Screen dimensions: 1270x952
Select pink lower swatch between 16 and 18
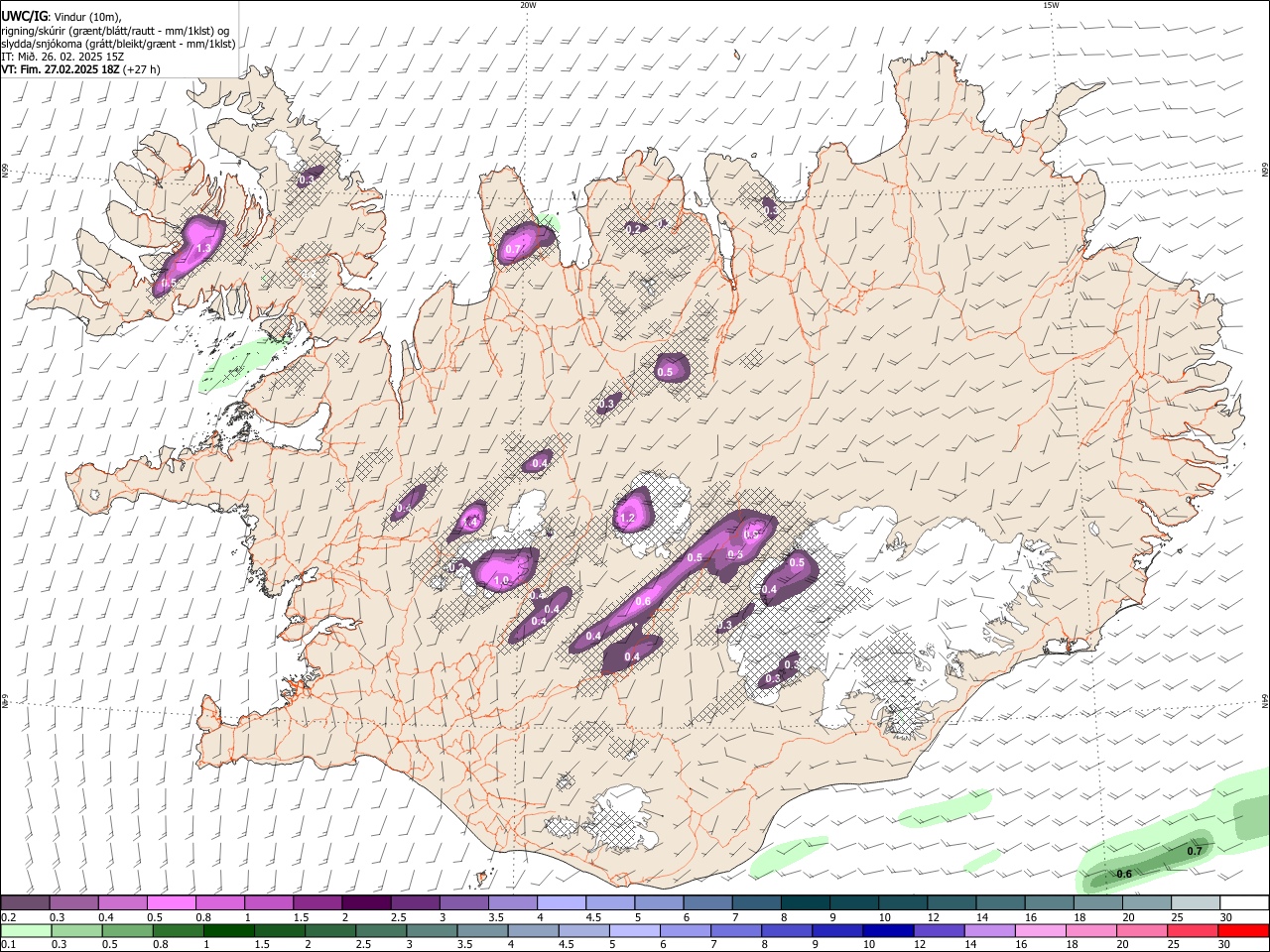pos(1040,931)
